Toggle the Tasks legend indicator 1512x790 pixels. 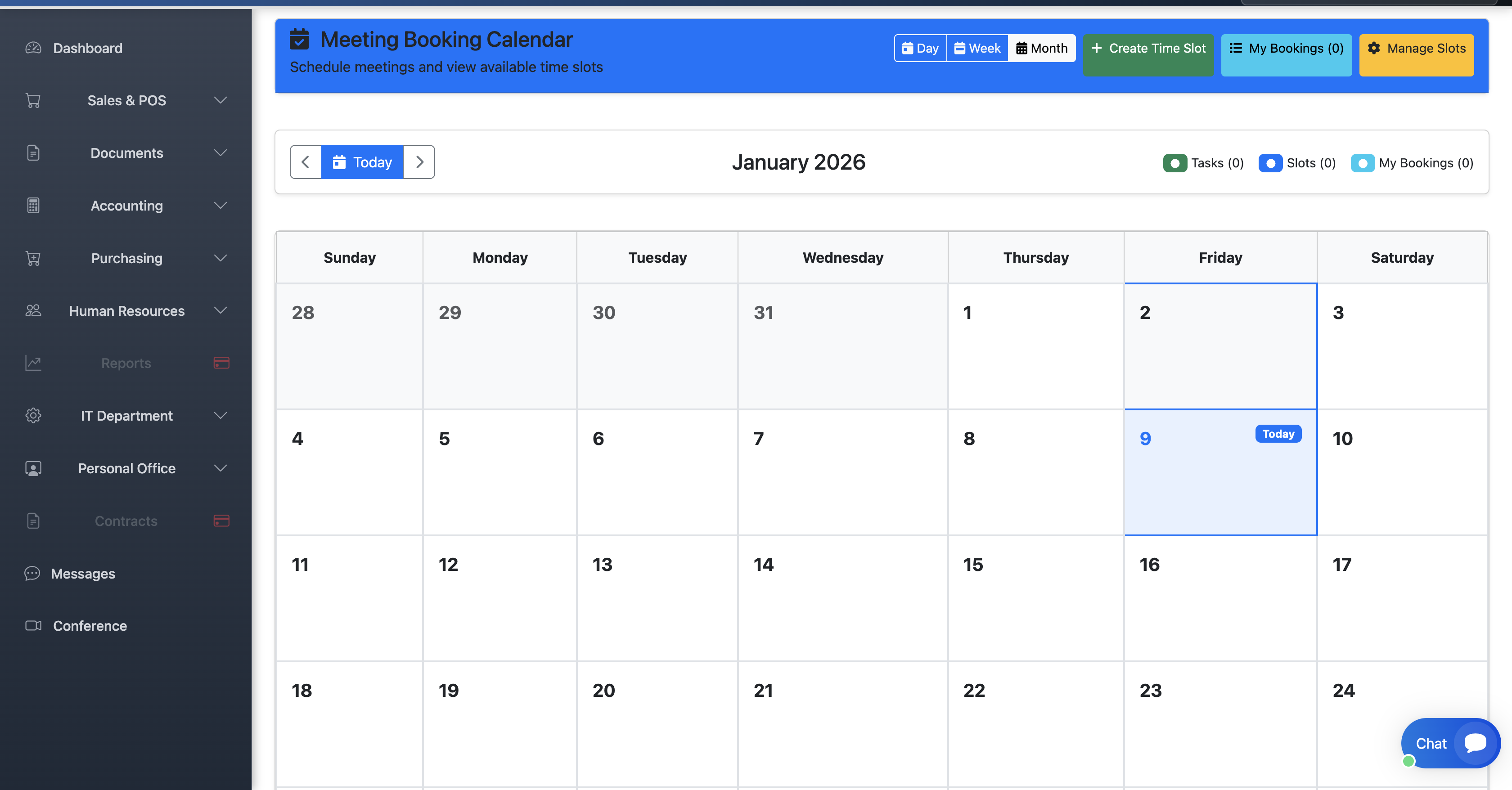pyautogui.click(x=1174, y=163)
